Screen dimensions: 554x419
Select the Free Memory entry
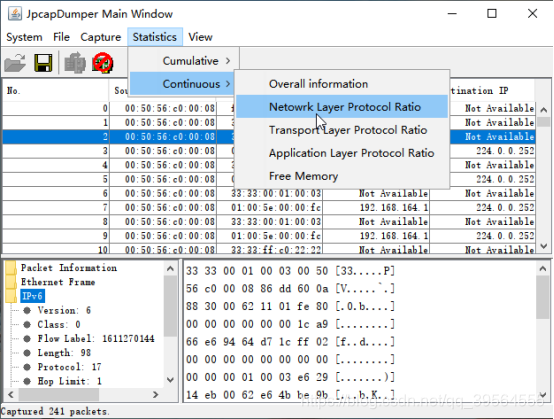342,176
